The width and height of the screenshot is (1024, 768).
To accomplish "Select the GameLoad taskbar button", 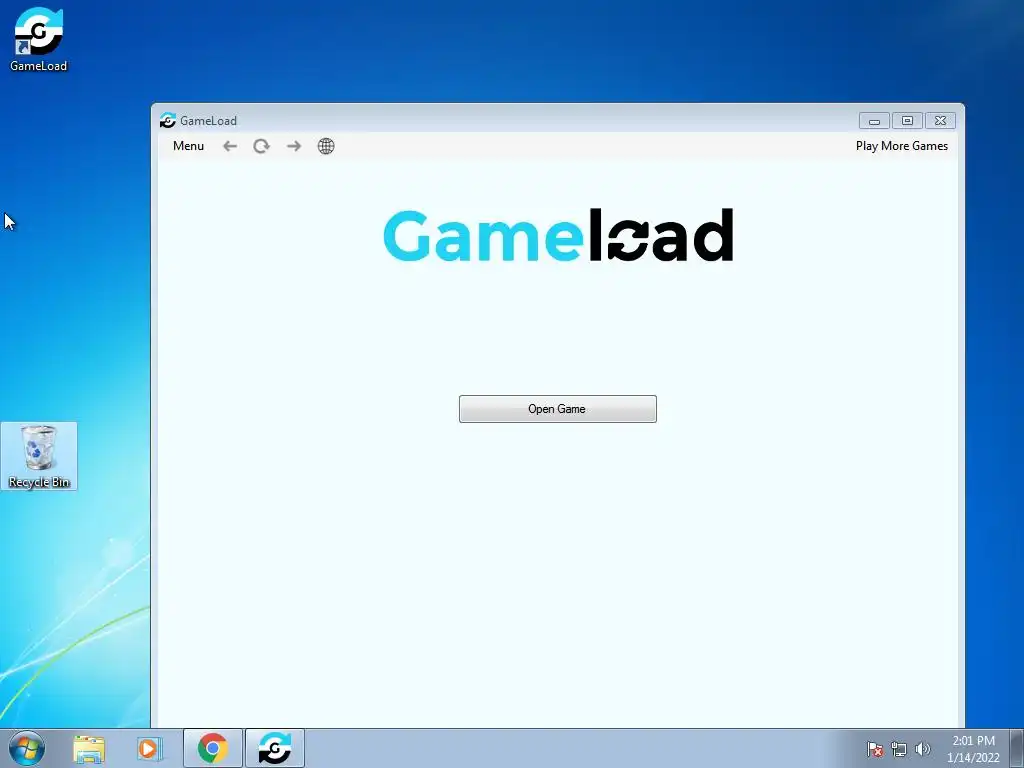I will (275, 748).
